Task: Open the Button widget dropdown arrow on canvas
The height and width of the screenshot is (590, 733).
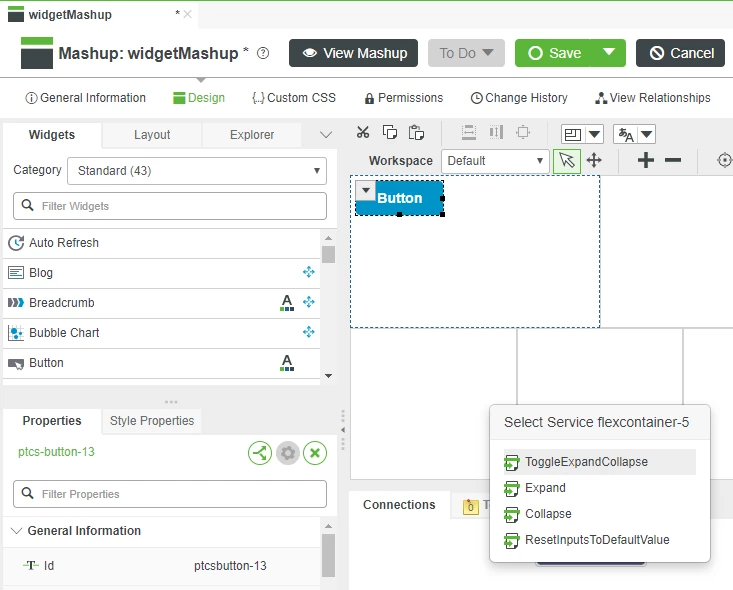Action: pyautogui.click(x=366, y=190)
